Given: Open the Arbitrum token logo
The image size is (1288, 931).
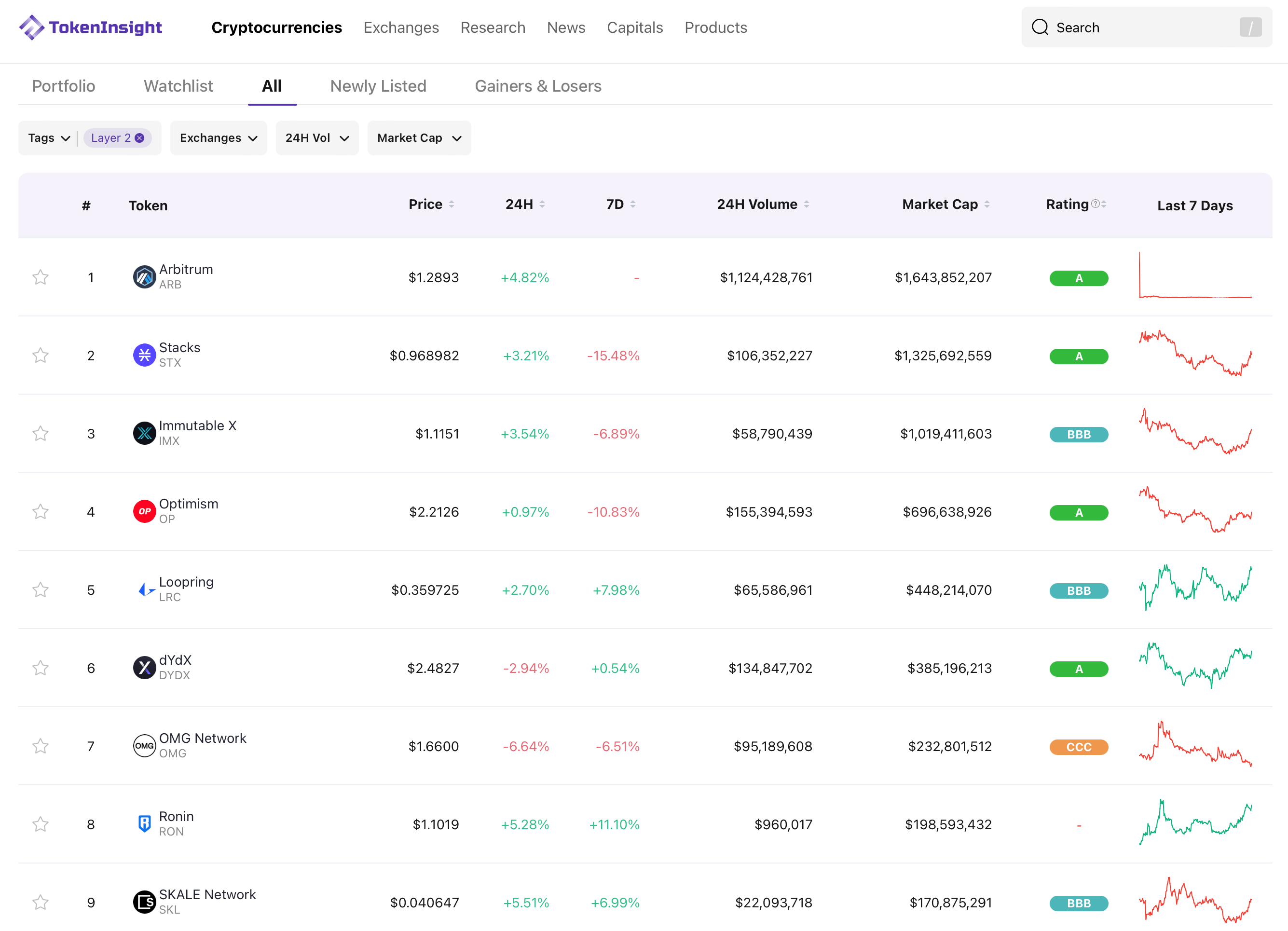Looking at the screenshot, I should tap(144, 277).
